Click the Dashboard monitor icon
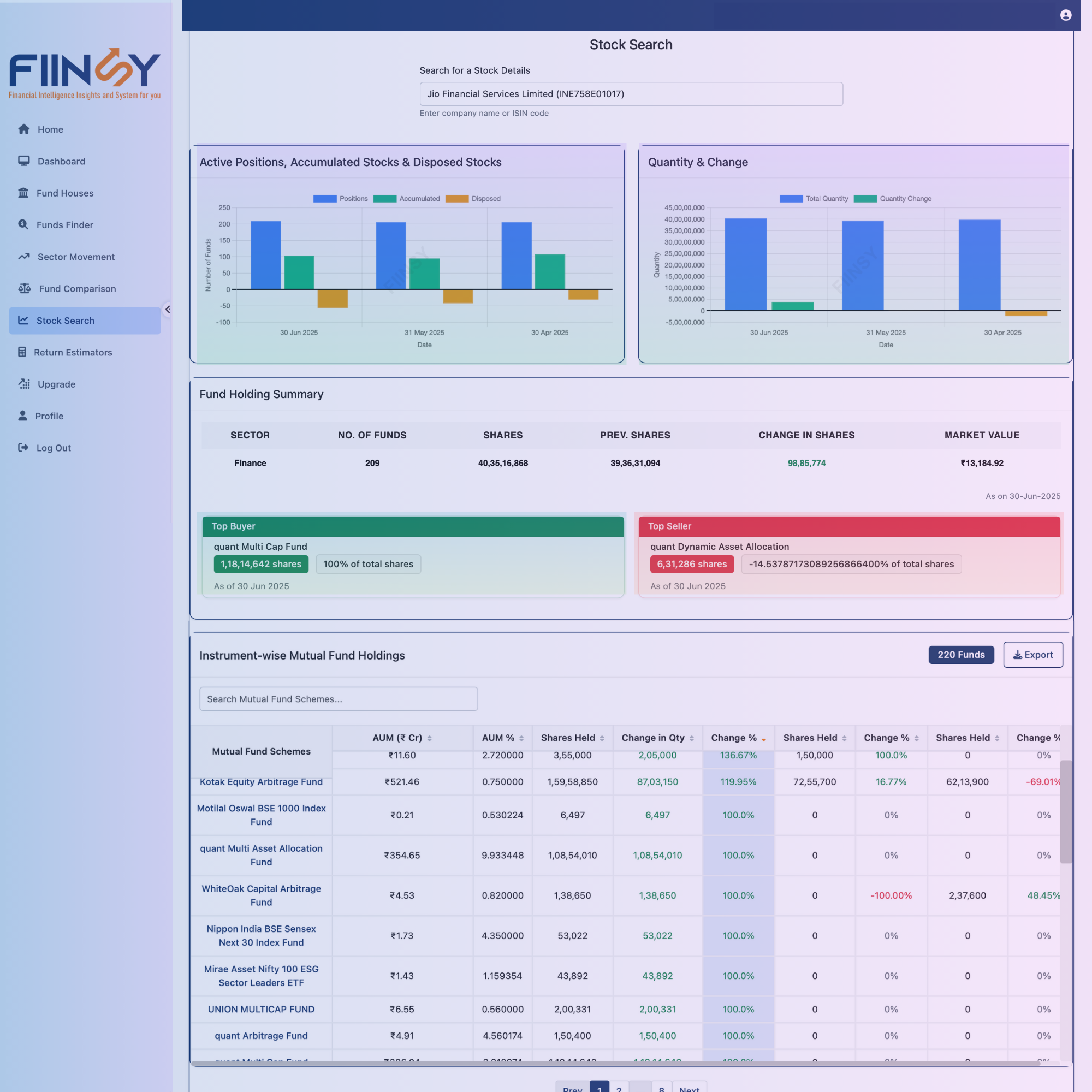 pos(23,161)
